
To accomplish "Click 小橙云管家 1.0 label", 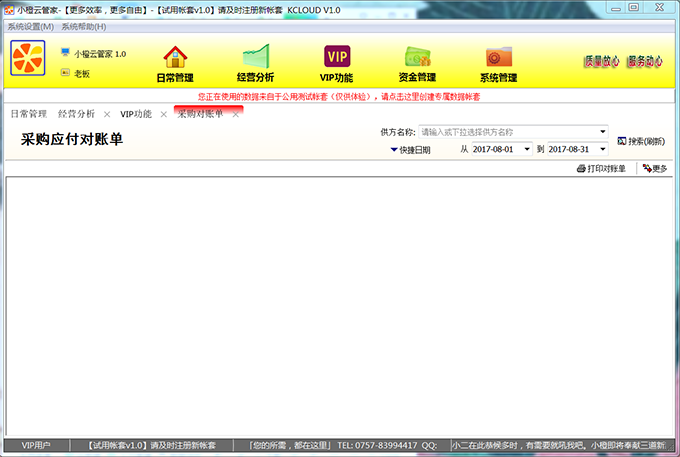I will 100,54.
